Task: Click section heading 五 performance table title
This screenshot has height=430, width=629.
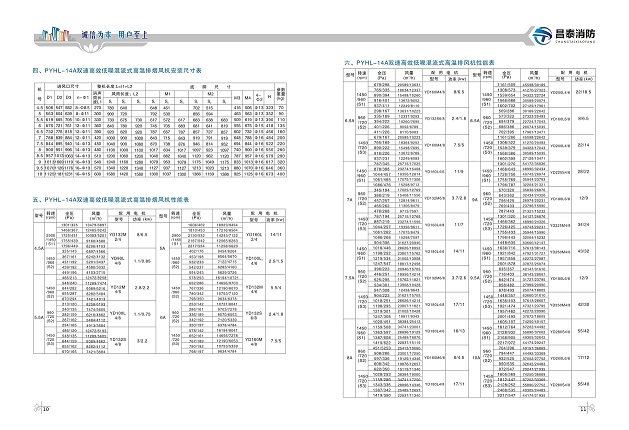Action: [111, 199]
